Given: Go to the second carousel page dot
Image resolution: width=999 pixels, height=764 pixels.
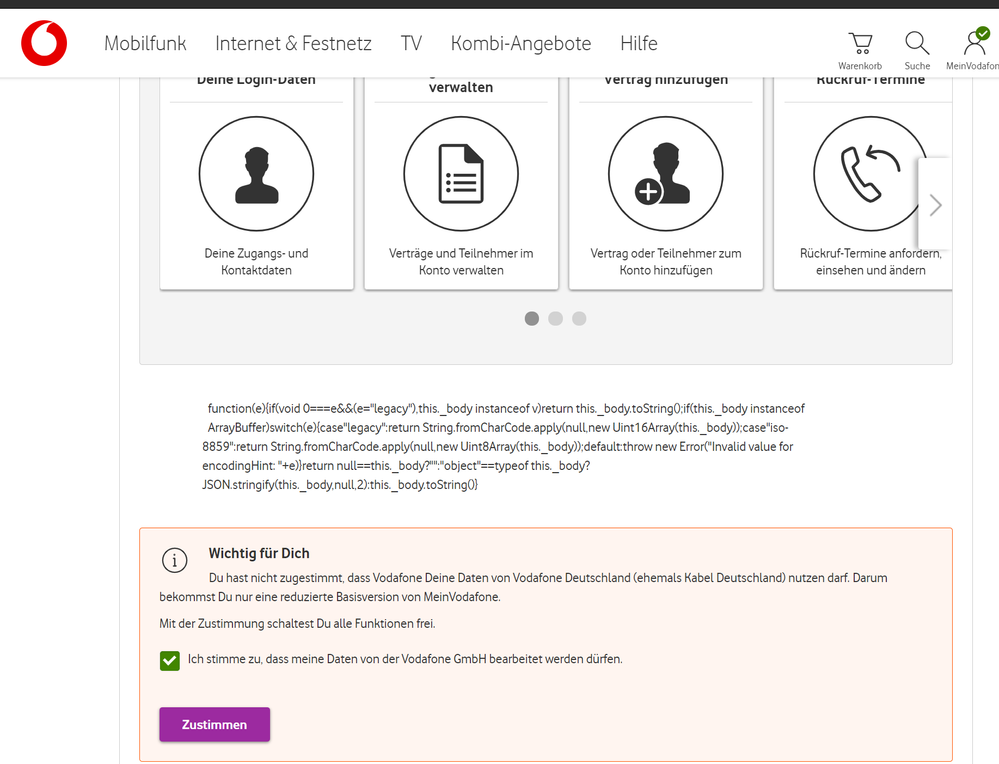Looking at the screenshot, I should [556, 318].
